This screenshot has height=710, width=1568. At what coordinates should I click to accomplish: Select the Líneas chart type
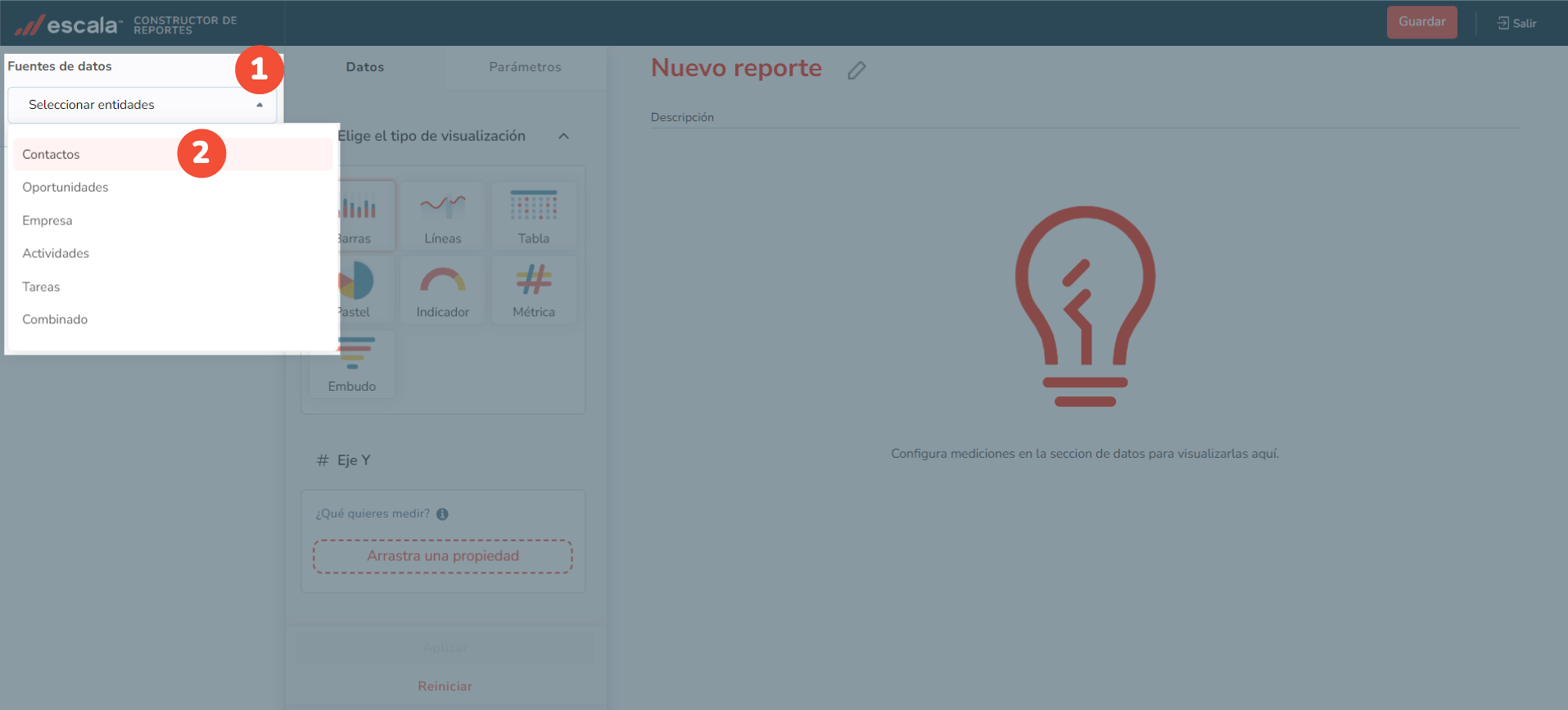point(443,215)
